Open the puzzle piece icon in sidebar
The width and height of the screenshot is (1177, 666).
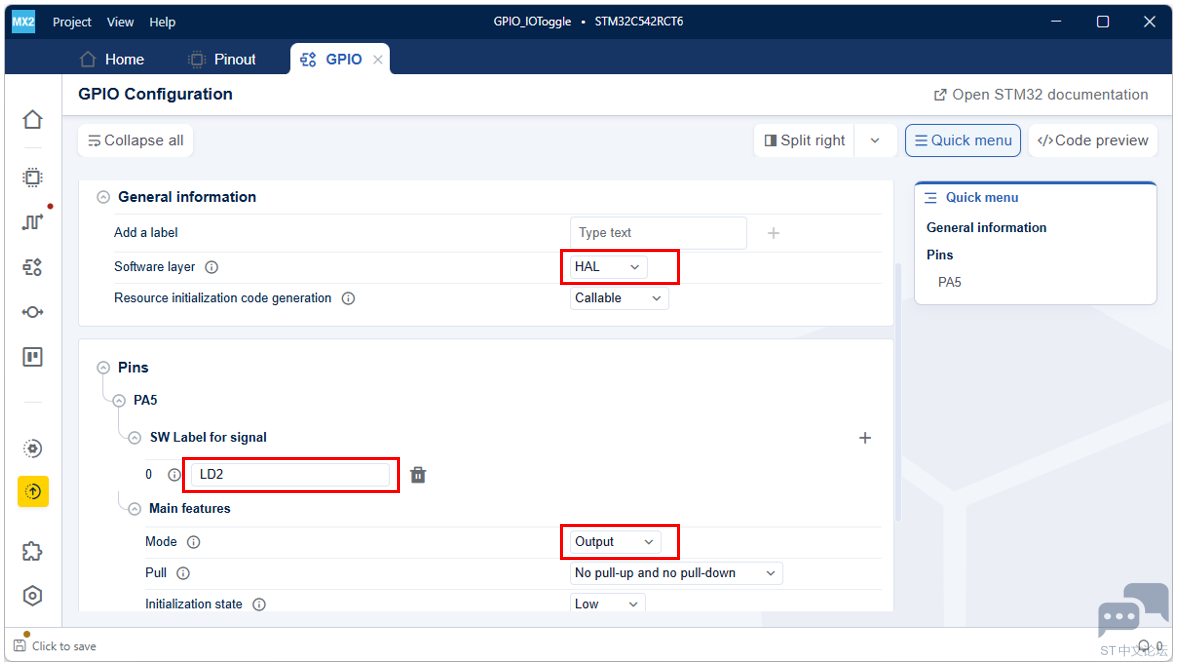32,552
